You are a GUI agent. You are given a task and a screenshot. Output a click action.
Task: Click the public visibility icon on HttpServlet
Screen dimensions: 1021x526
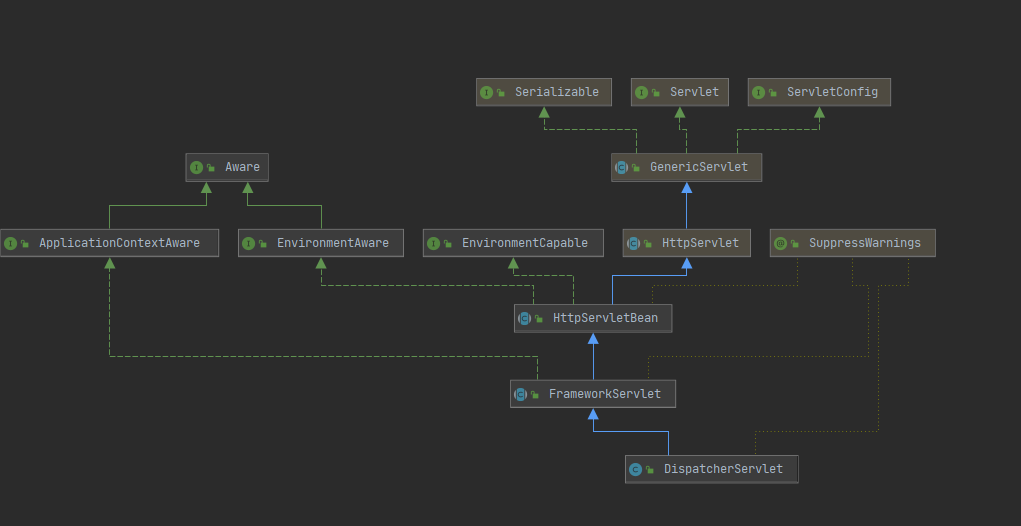coord(647,244)
